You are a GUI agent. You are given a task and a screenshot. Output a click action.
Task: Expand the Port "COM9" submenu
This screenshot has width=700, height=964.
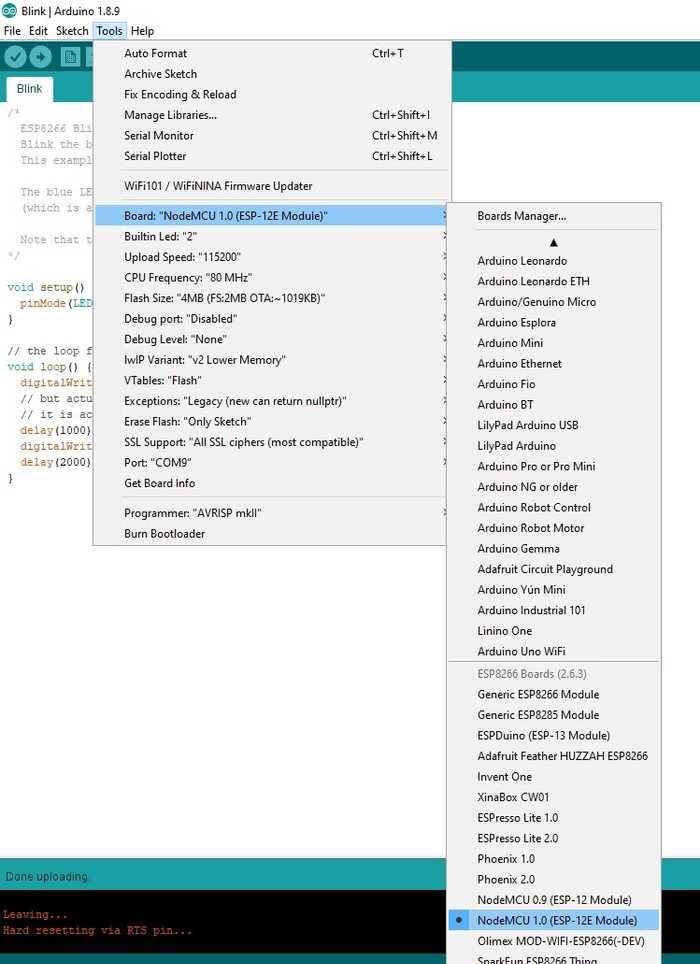[272, 463]
